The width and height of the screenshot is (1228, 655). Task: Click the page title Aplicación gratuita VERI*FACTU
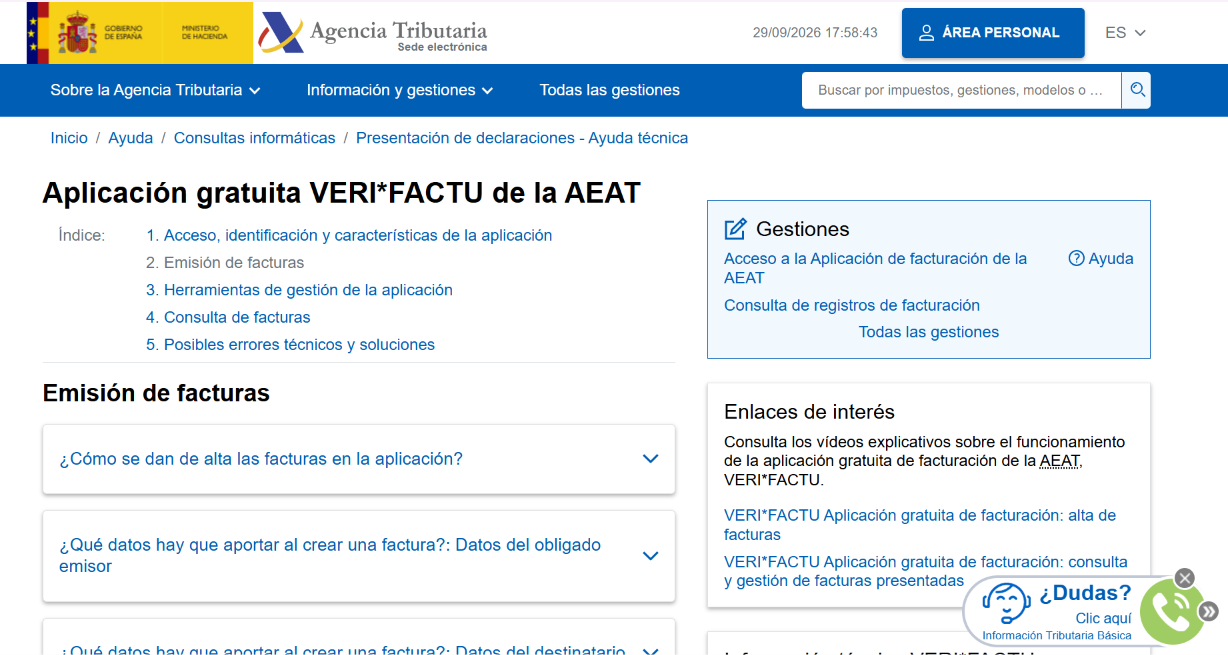341,193
